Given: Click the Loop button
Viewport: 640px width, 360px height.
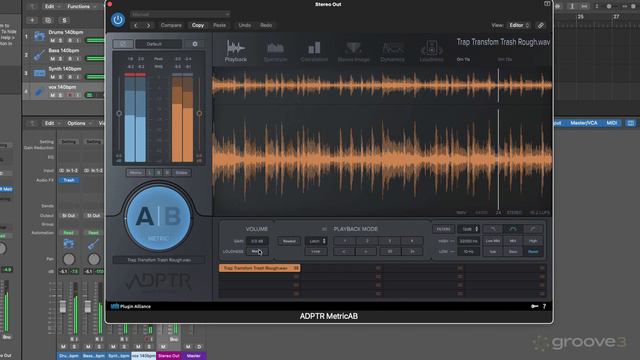Looking at the screenshot, I should (x=316, y=252).
